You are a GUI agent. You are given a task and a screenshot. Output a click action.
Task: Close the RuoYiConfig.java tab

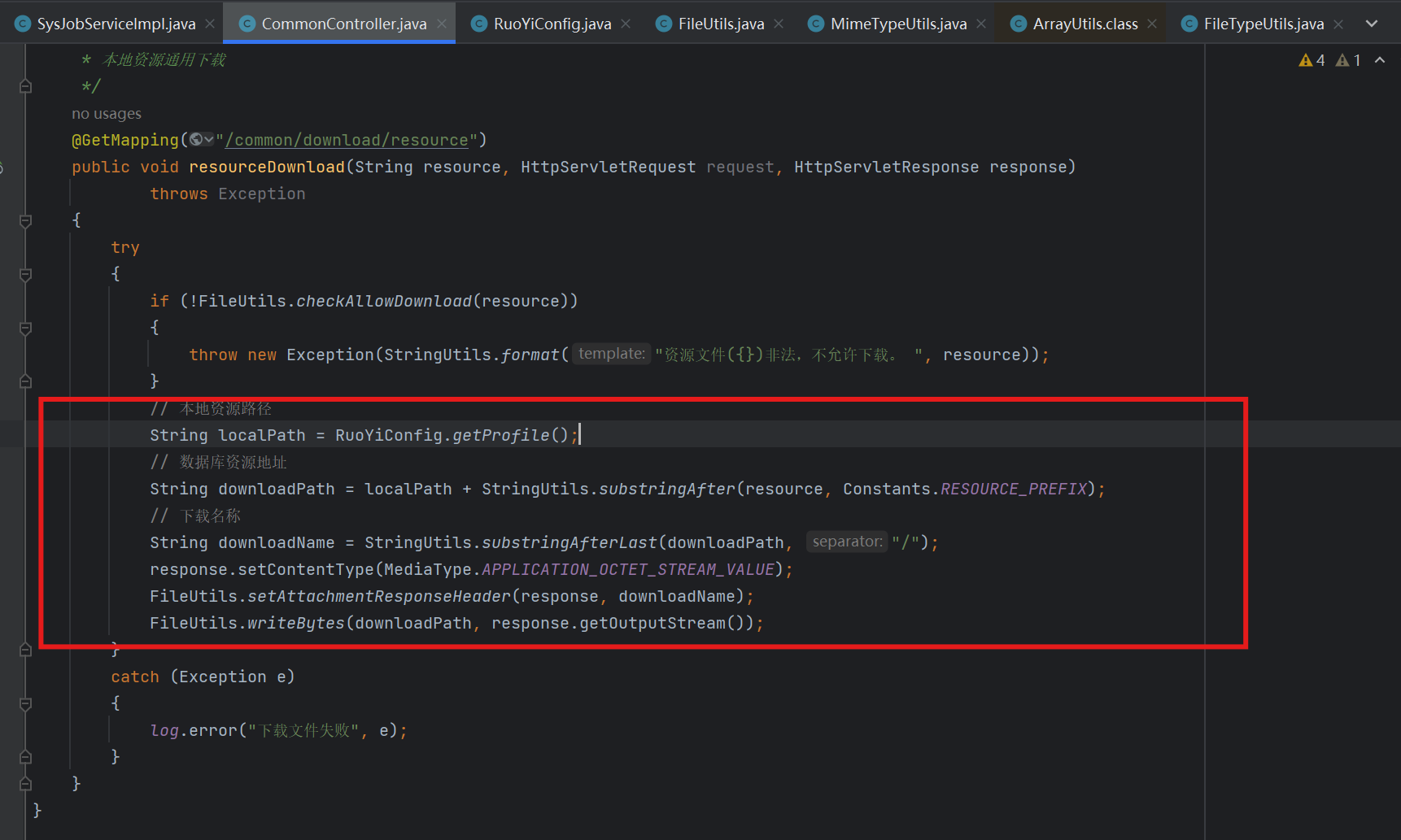pos(626,24)
